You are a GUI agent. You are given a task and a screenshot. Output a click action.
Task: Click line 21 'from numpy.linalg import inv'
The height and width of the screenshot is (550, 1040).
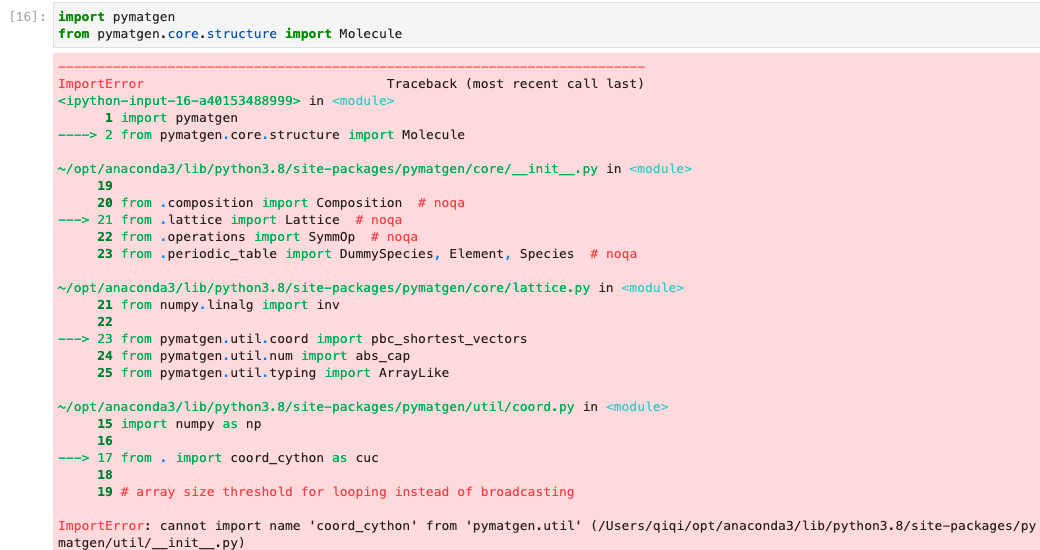(x=218, y=305)
